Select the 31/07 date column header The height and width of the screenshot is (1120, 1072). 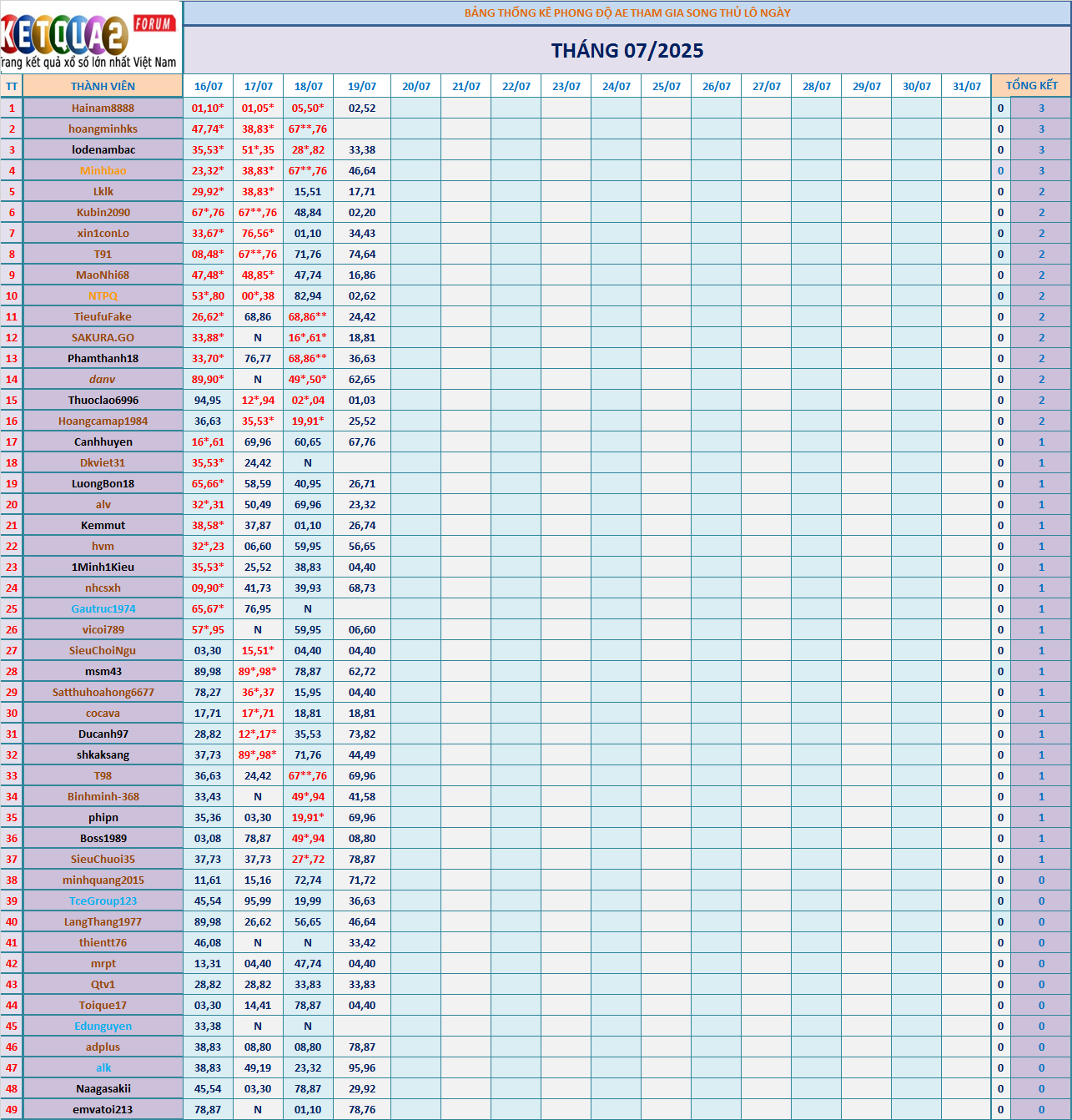pyautogui.click(x=967, y=86)
